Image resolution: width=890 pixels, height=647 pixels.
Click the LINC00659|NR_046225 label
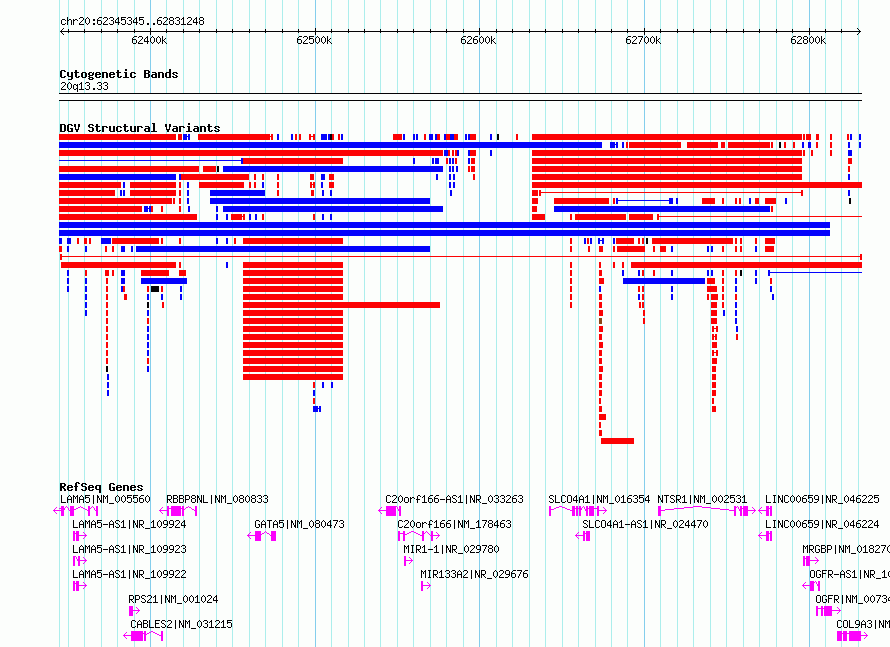[822, 499]
